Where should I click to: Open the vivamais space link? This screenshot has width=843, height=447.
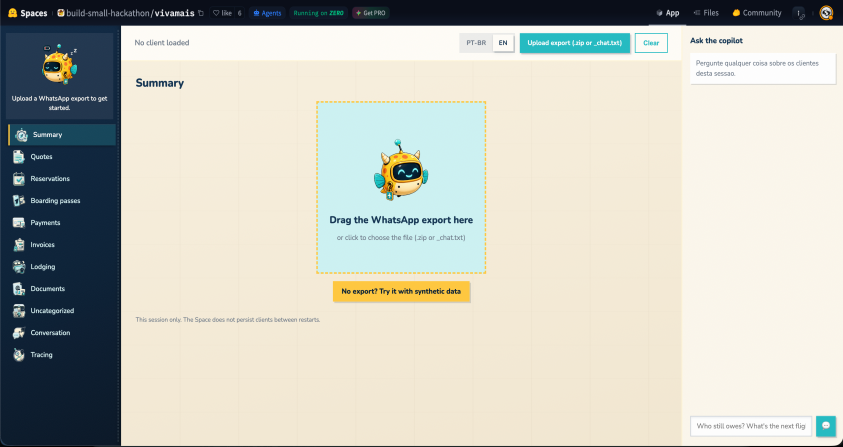(175, 13)
